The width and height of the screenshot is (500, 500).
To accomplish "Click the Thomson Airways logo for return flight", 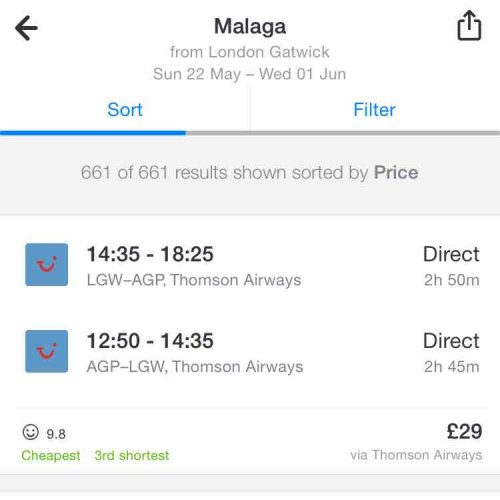I will tap(47, 351).
